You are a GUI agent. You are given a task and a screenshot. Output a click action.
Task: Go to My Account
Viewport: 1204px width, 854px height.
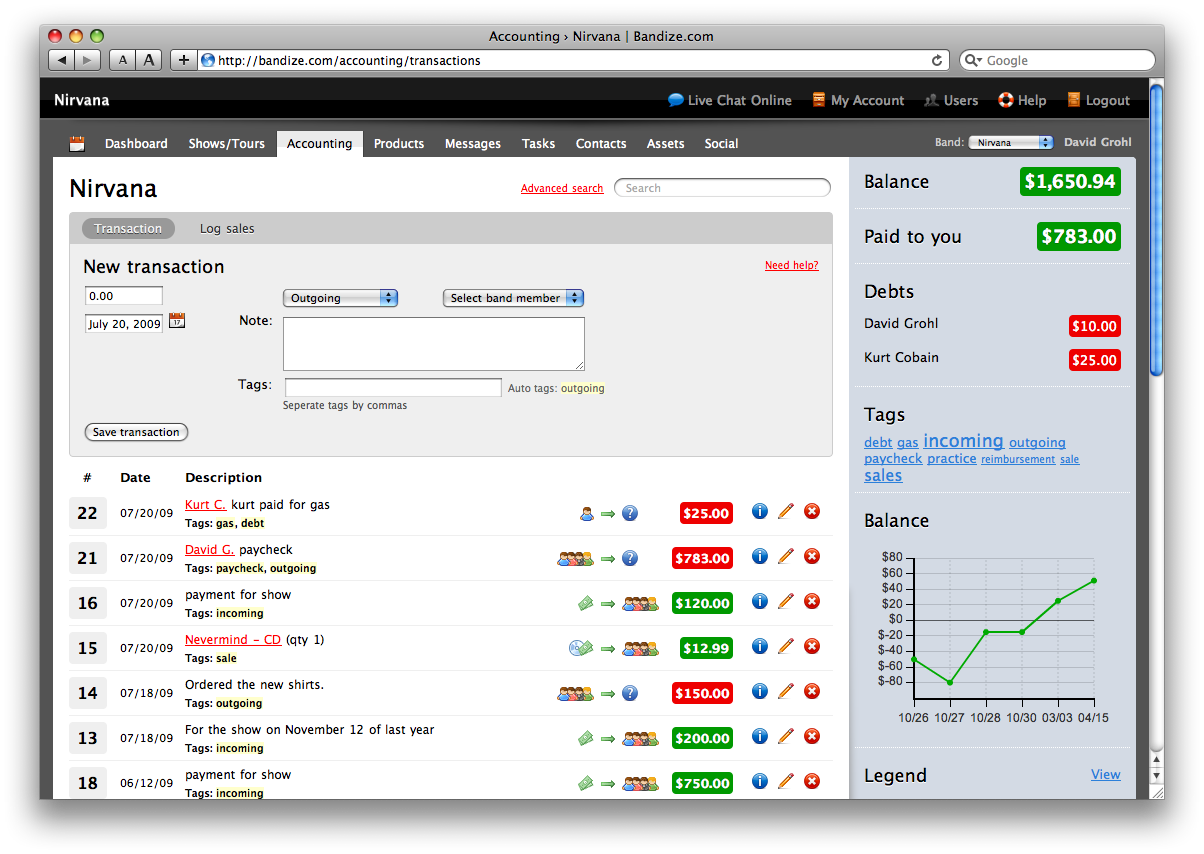click(858, 100)
